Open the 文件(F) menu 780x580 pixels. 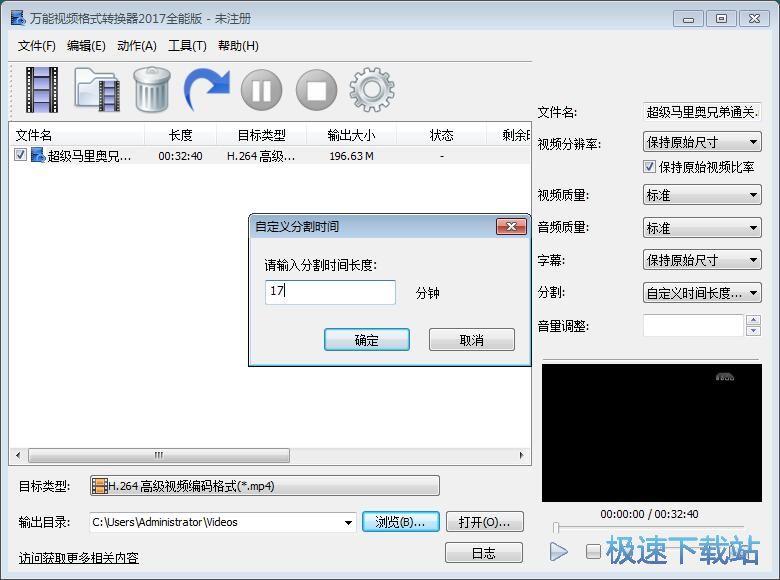pos(36,46)
